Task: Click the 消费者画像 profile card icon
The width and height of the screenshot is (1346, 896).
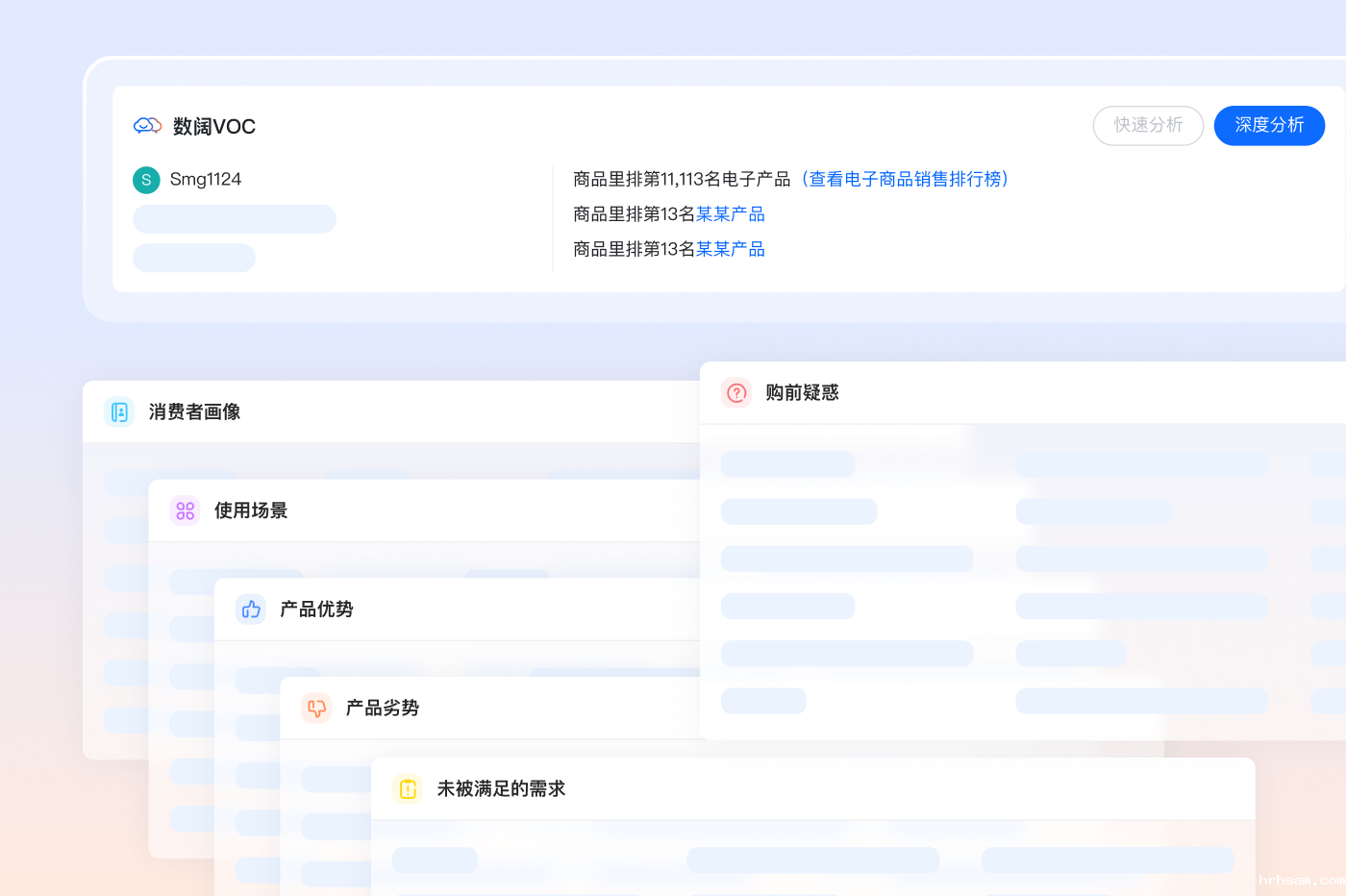Action: click(119, 411)
